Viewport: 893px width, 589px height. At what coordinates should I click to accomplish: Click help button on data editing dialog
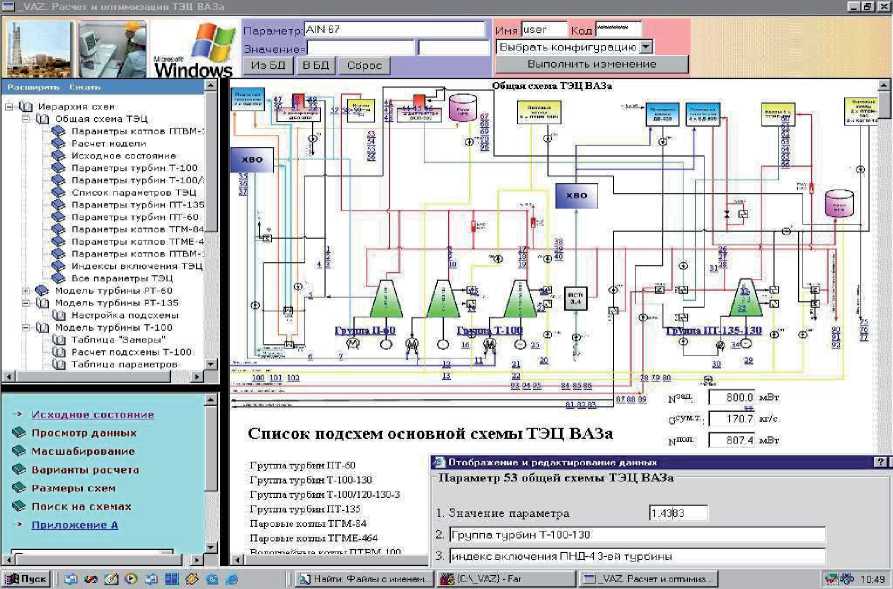(x=880, y=462)
